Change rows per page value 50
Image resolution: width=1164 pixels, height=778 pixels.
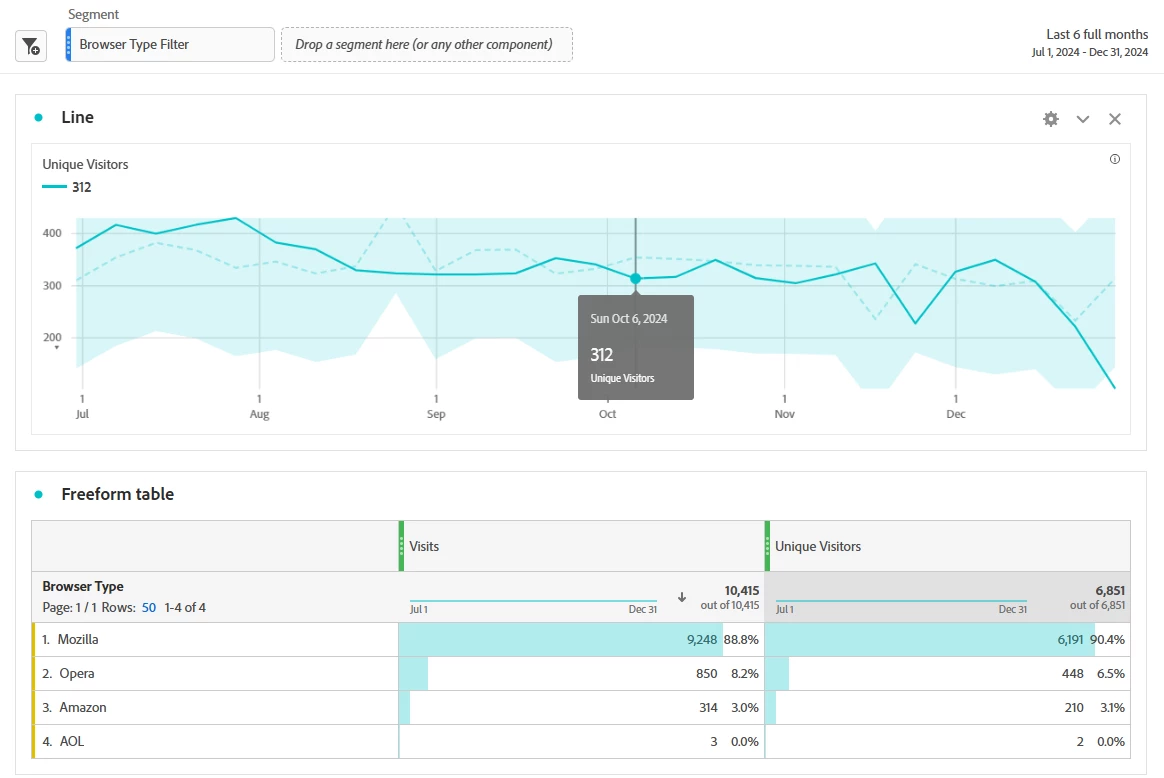tap(148, 607)
